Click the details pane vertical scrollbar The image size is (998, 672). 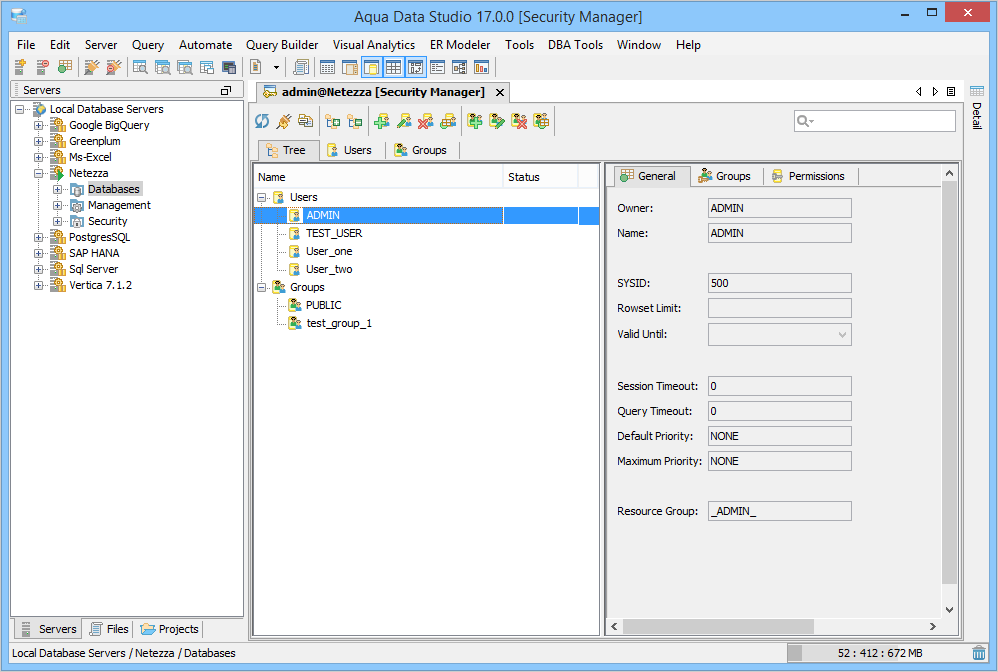949,382
